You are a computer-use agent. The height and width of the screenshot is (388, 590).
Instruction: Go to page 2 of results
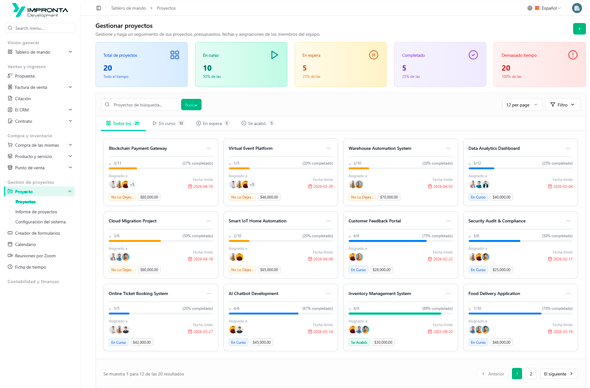[531, 374]
